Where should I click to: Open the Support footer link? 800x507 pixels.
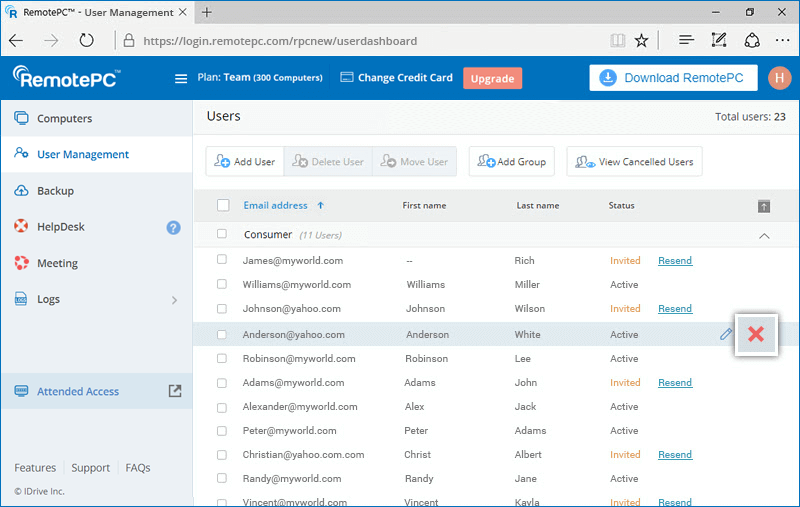pyautogui.click(x=90, y=467)
